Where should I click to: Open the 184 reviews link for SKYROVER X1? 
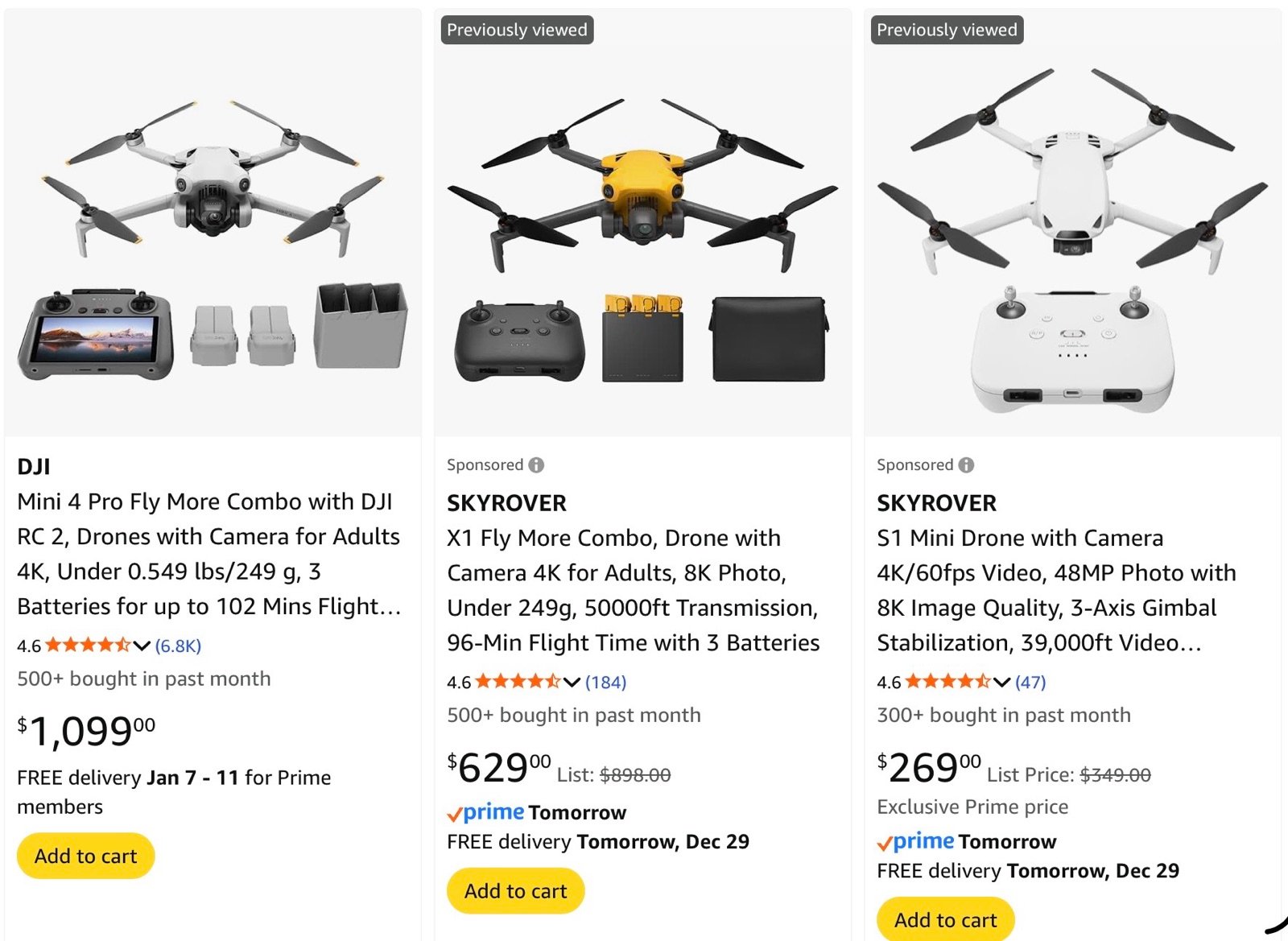coord(605,682)
